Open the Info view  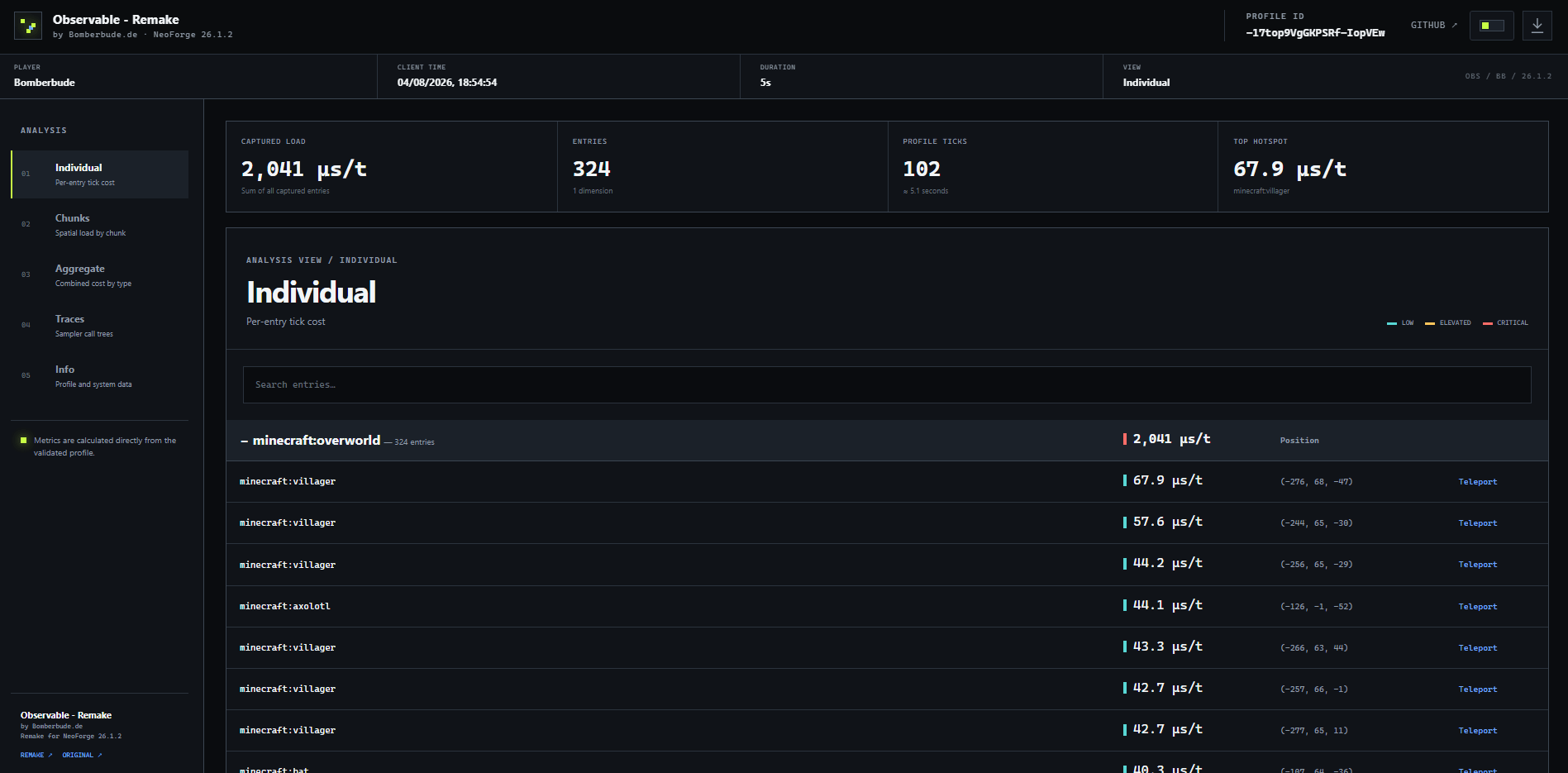100,376
